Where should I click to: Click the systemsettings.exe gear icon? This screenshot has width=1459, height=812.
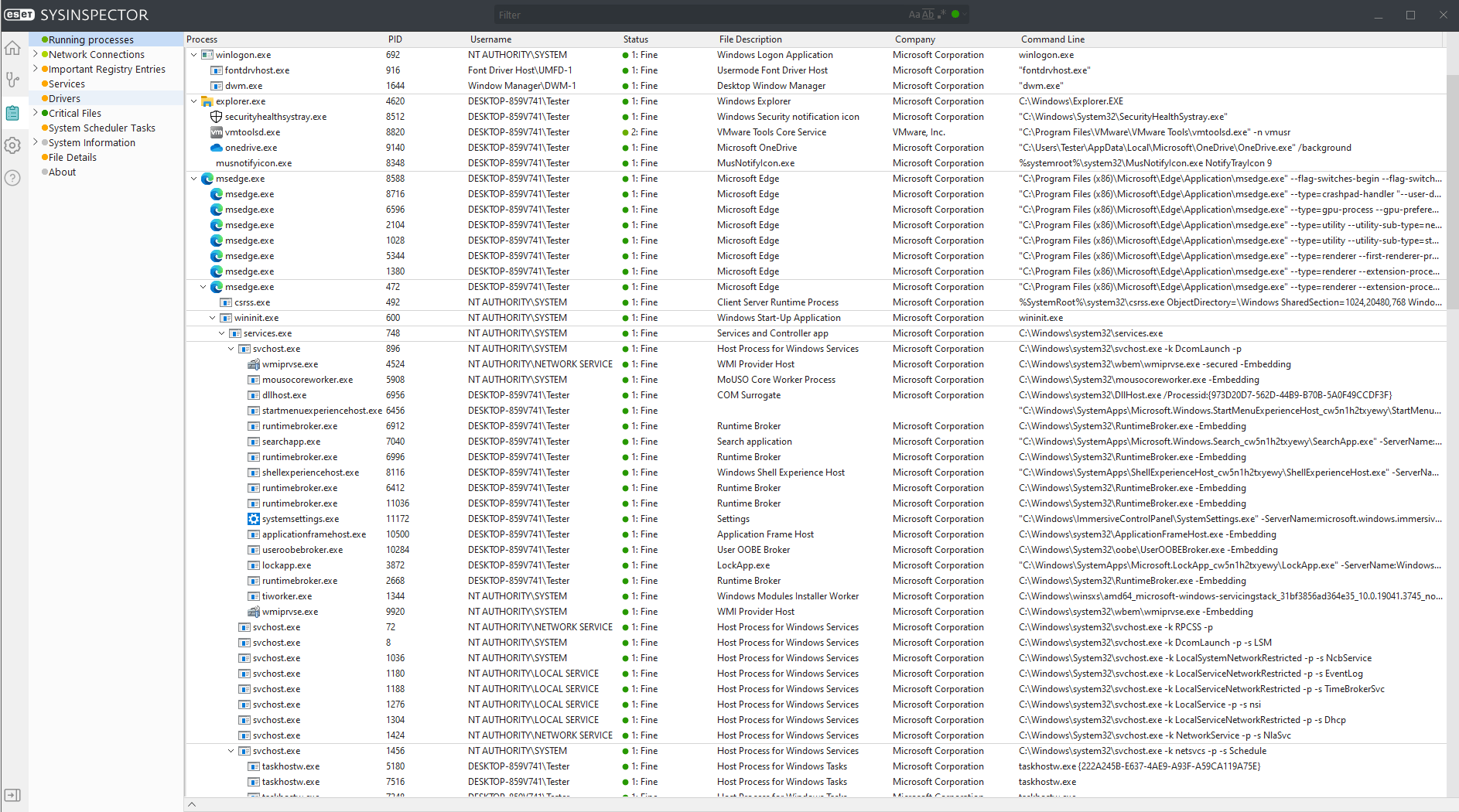254,519
